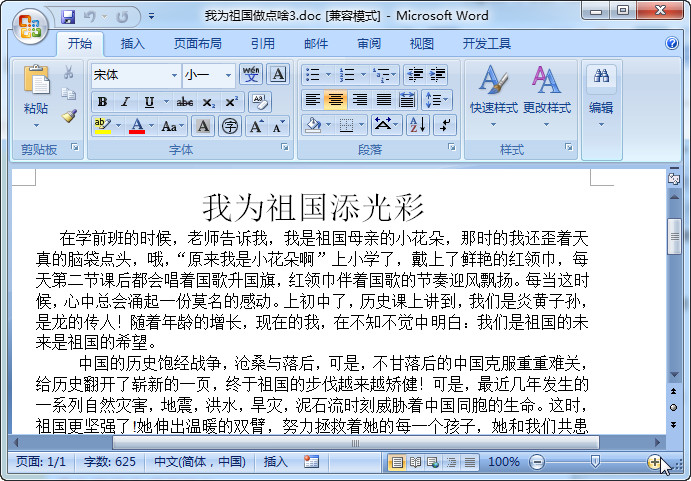Shrink font size
The width and height of the screenshot is (691, 481).
coord(279,127)
